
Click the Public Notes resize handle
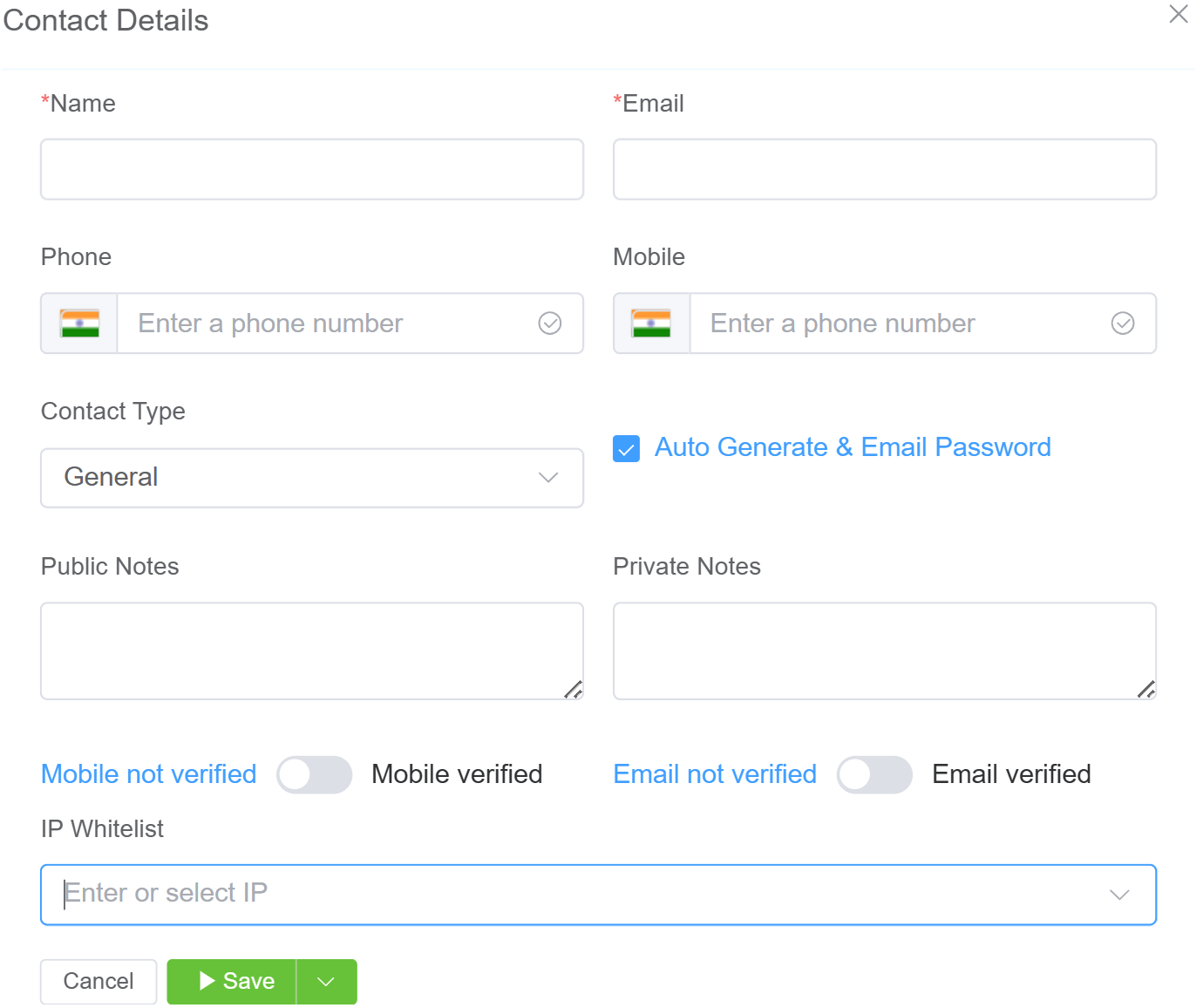pos(573,690)
